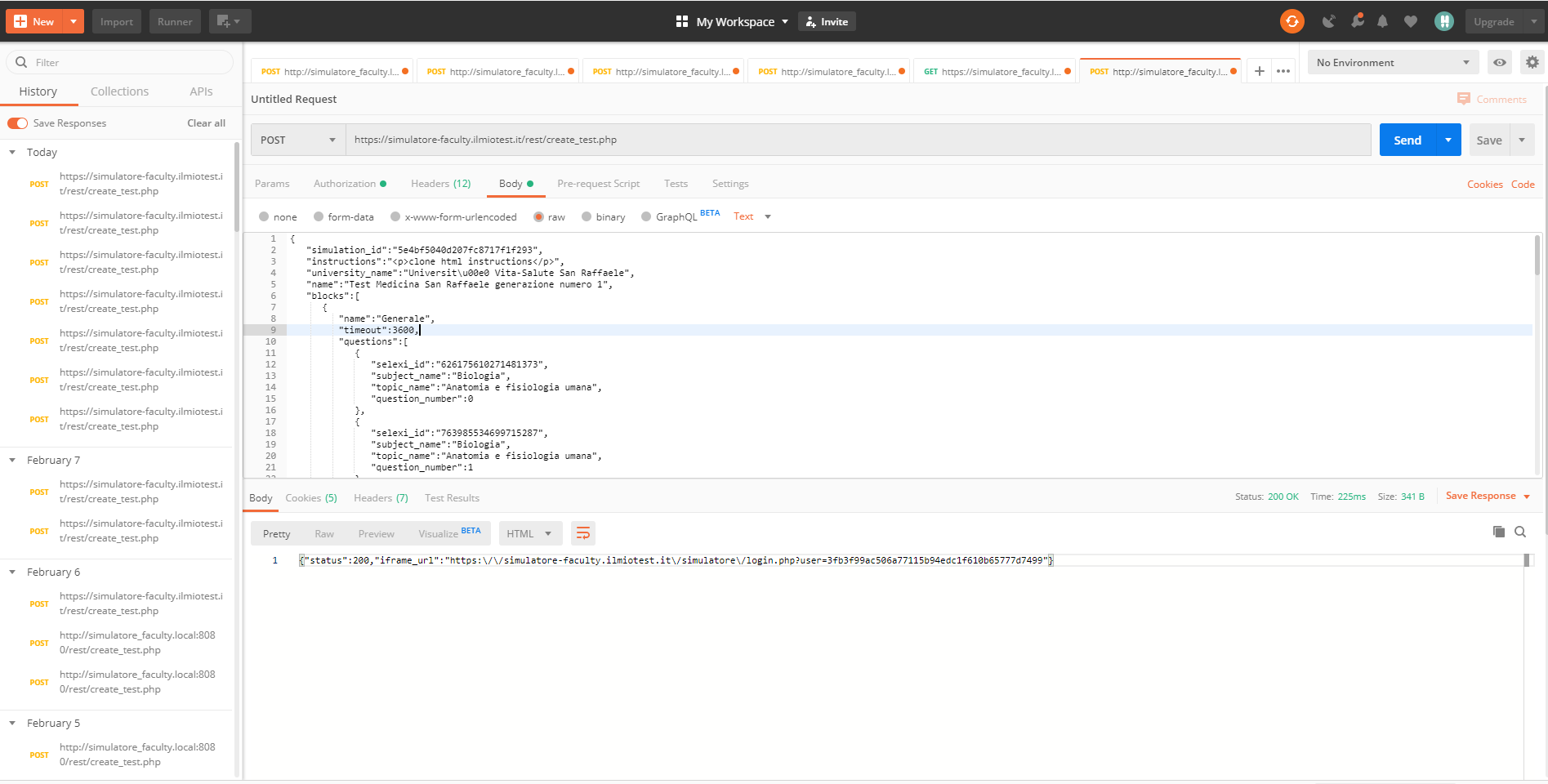Open the POST method dropdown
The image size is (1548, 784).
pyautogui.click(x=298, y=140)
